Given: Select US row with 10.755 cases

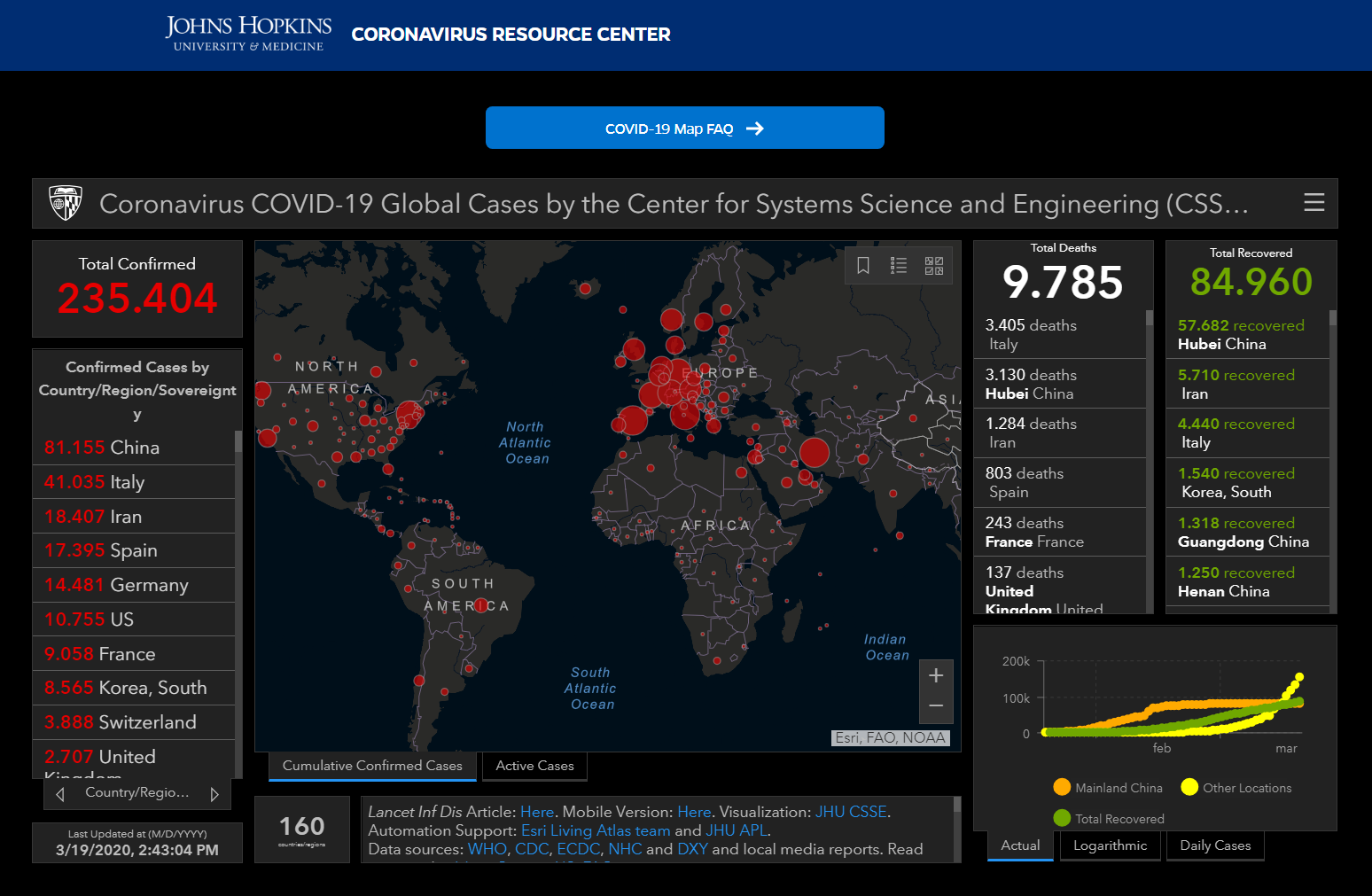Looking at the screenshot, I should pos(134,619).
